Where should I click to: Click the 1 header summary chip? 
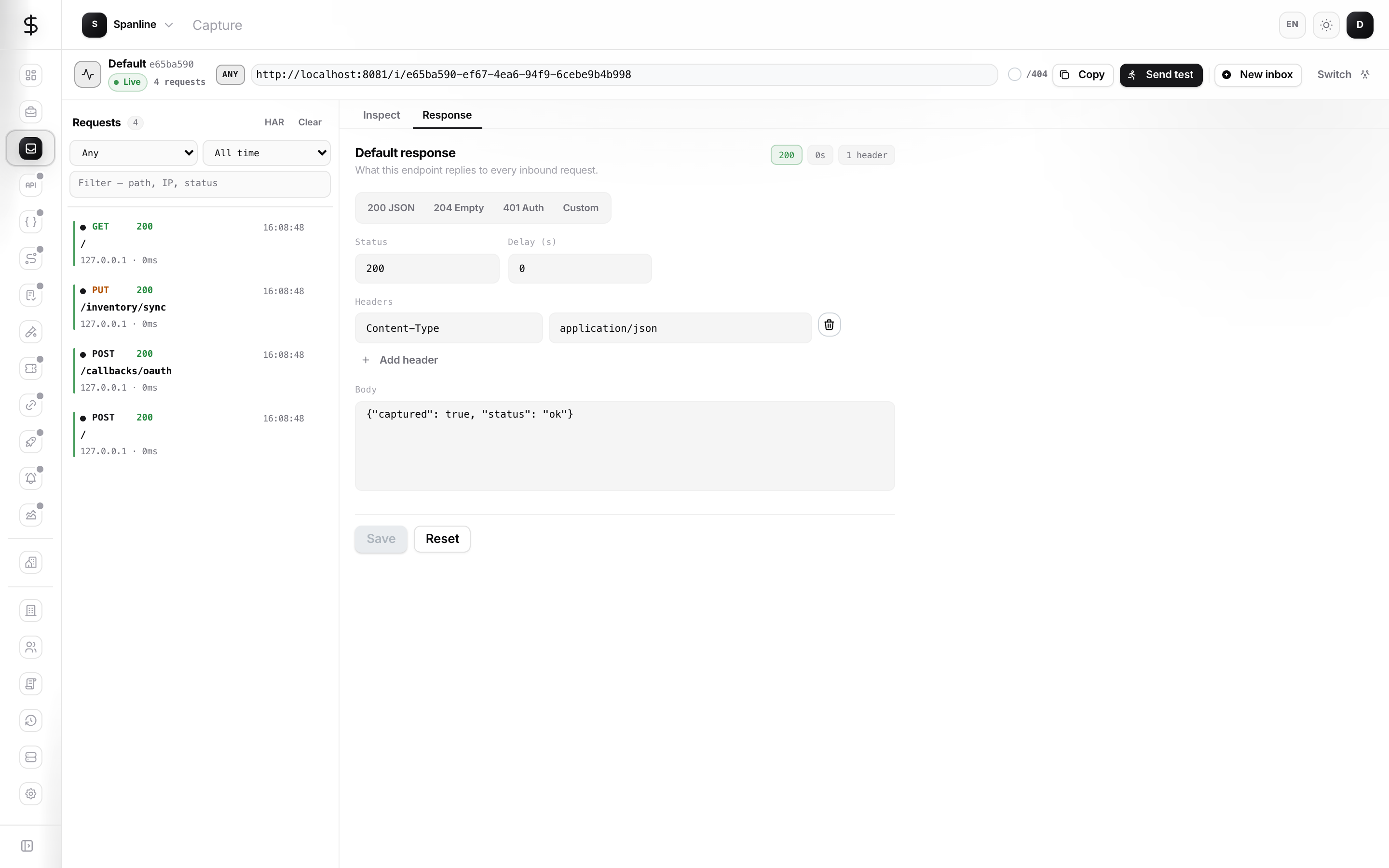866,155
